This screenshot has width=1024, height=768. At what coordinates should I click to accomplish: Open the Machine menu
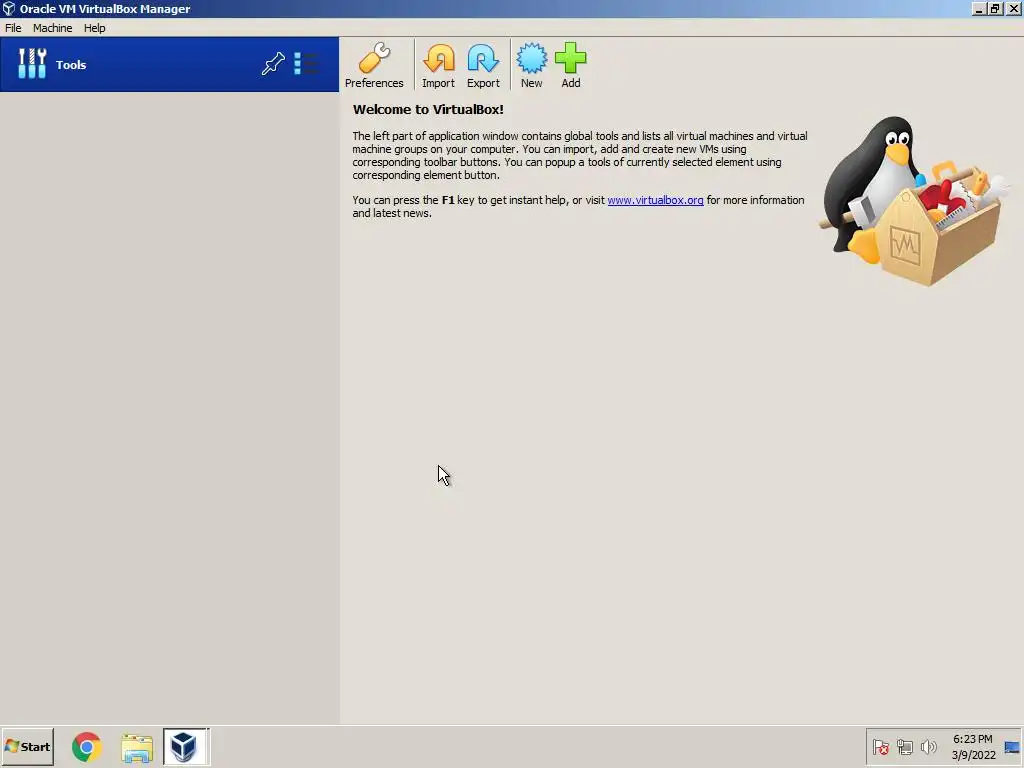tap(52, 28)
